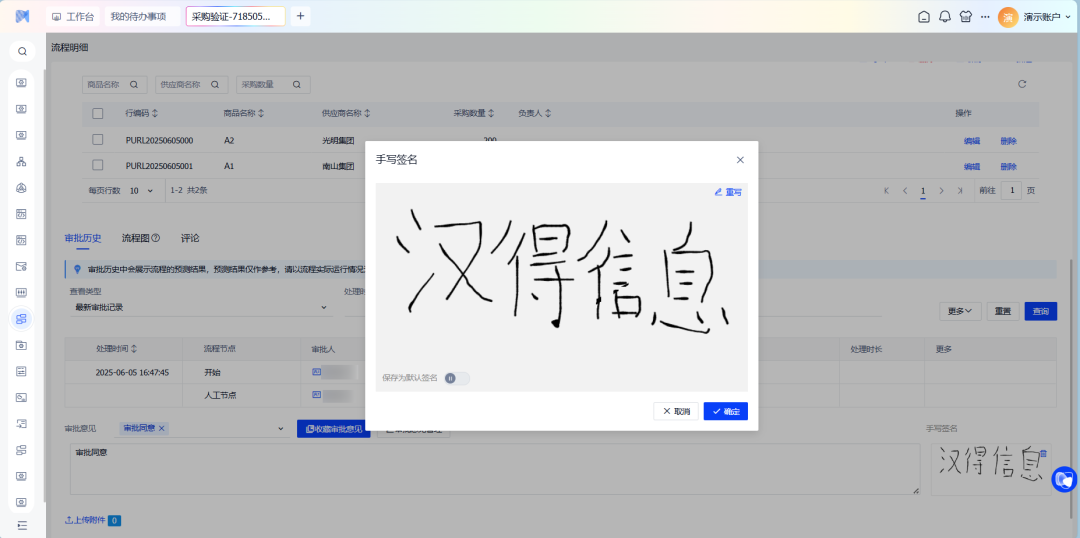
Task: Click the plus icon to add tab
Action: 301,16
